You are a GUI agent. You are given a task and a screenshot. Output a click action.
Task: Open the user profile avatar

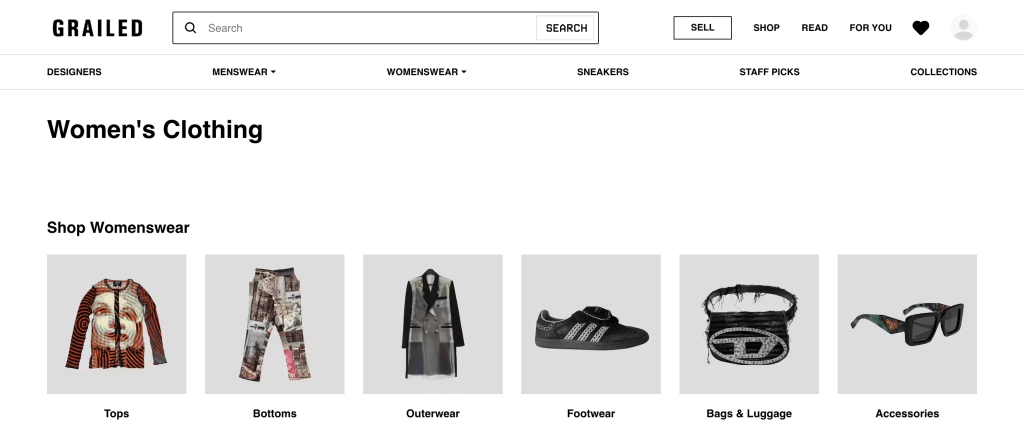point(963,28)
